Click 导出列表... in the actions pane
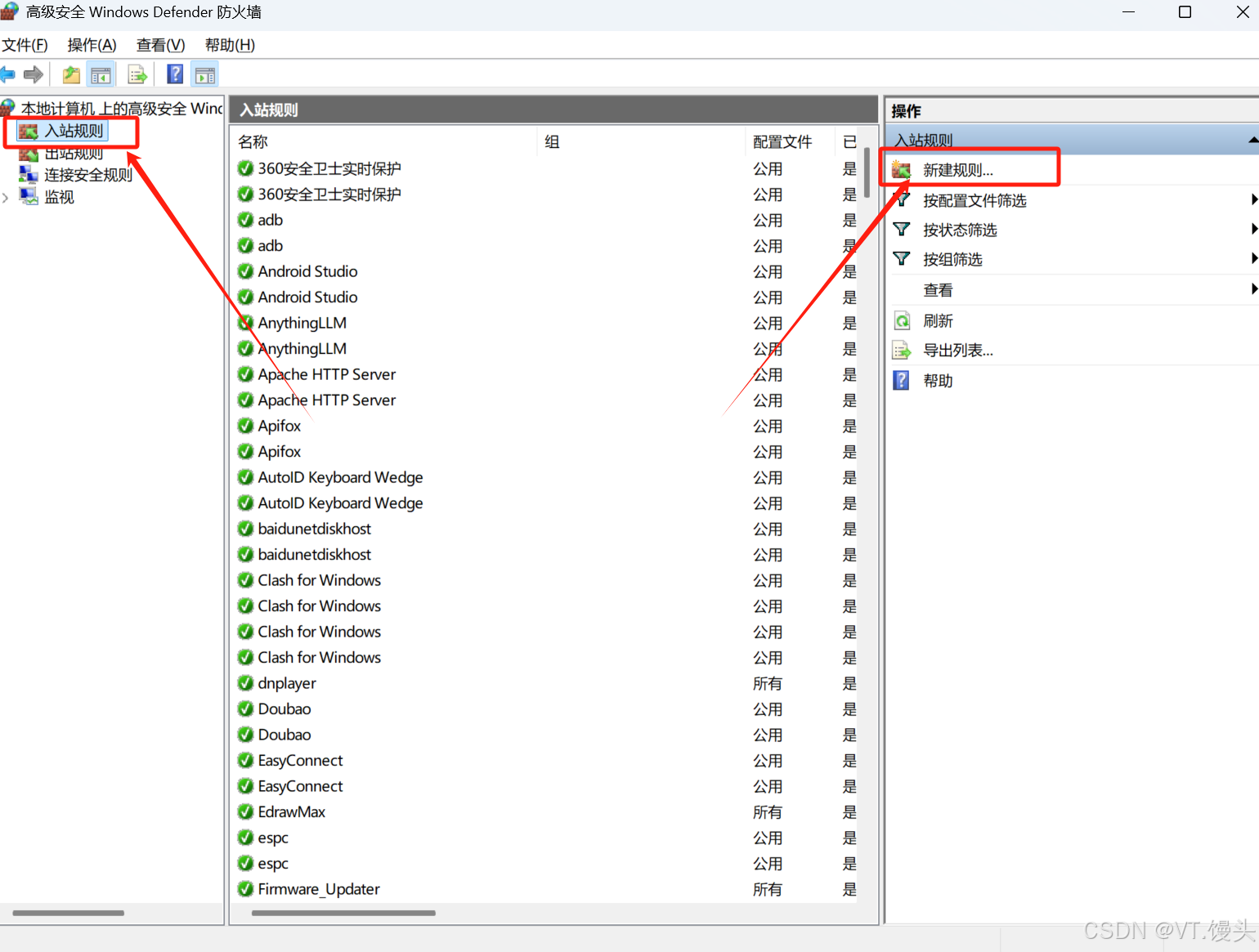 tap(958, 351)
